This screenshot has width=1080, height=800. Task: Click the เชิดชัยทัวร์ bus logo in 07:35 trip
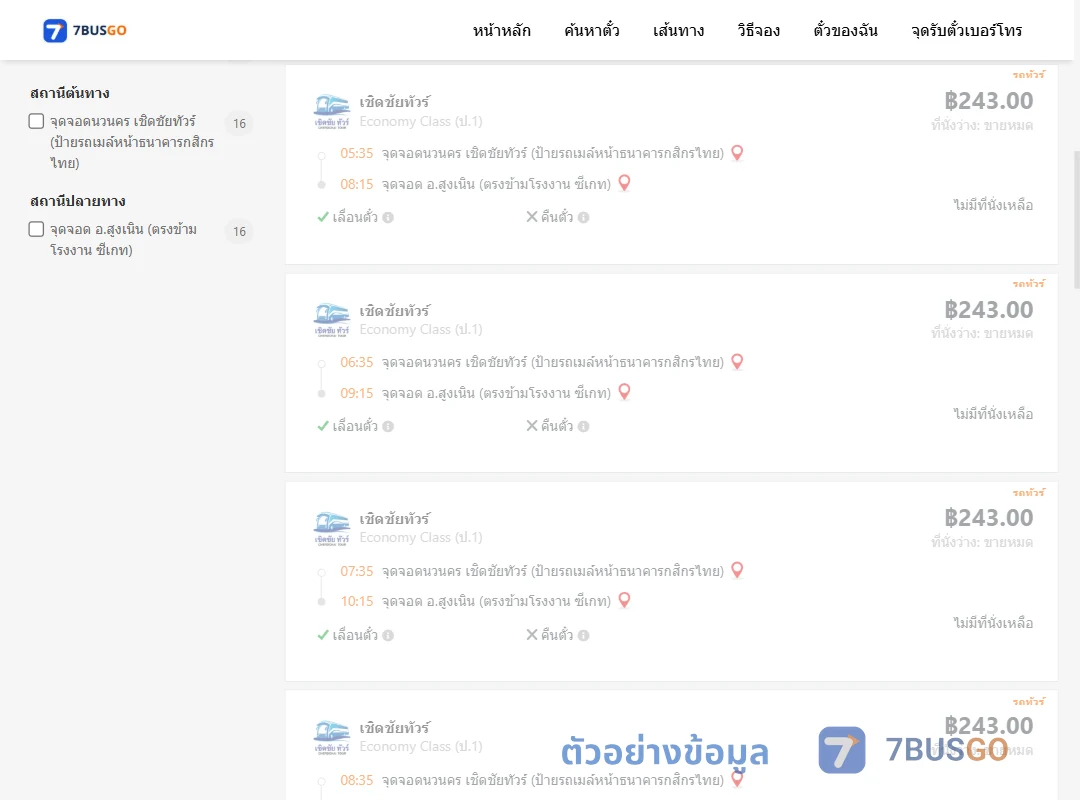point(331,529)
